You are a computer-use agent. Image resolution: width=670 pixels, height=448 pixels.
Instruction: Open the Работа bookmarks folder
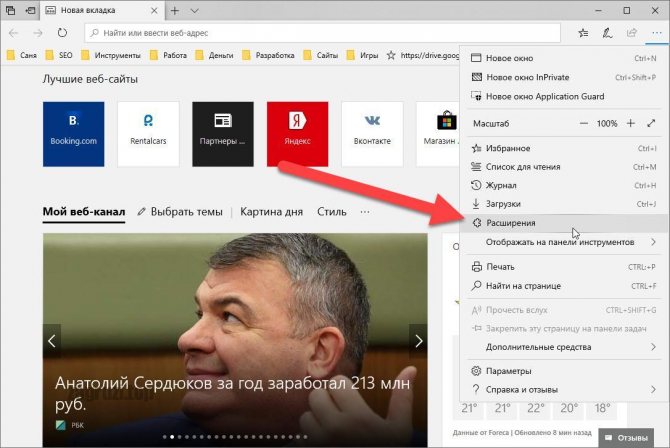click(168, 55)
